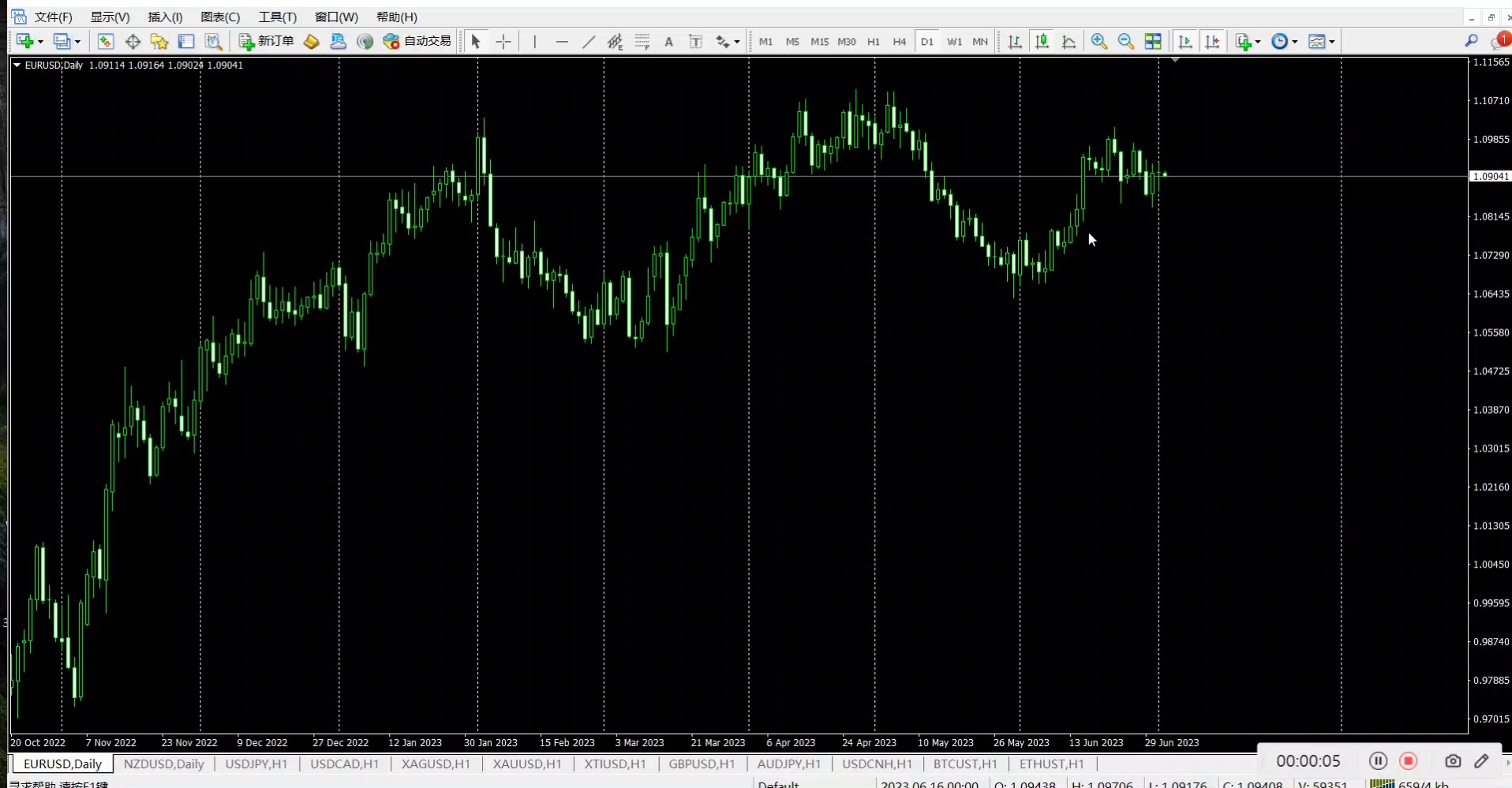The image size is (1512, 788).
Task: Open the 图表(C) menu
Action: click(x=220, y=17)
